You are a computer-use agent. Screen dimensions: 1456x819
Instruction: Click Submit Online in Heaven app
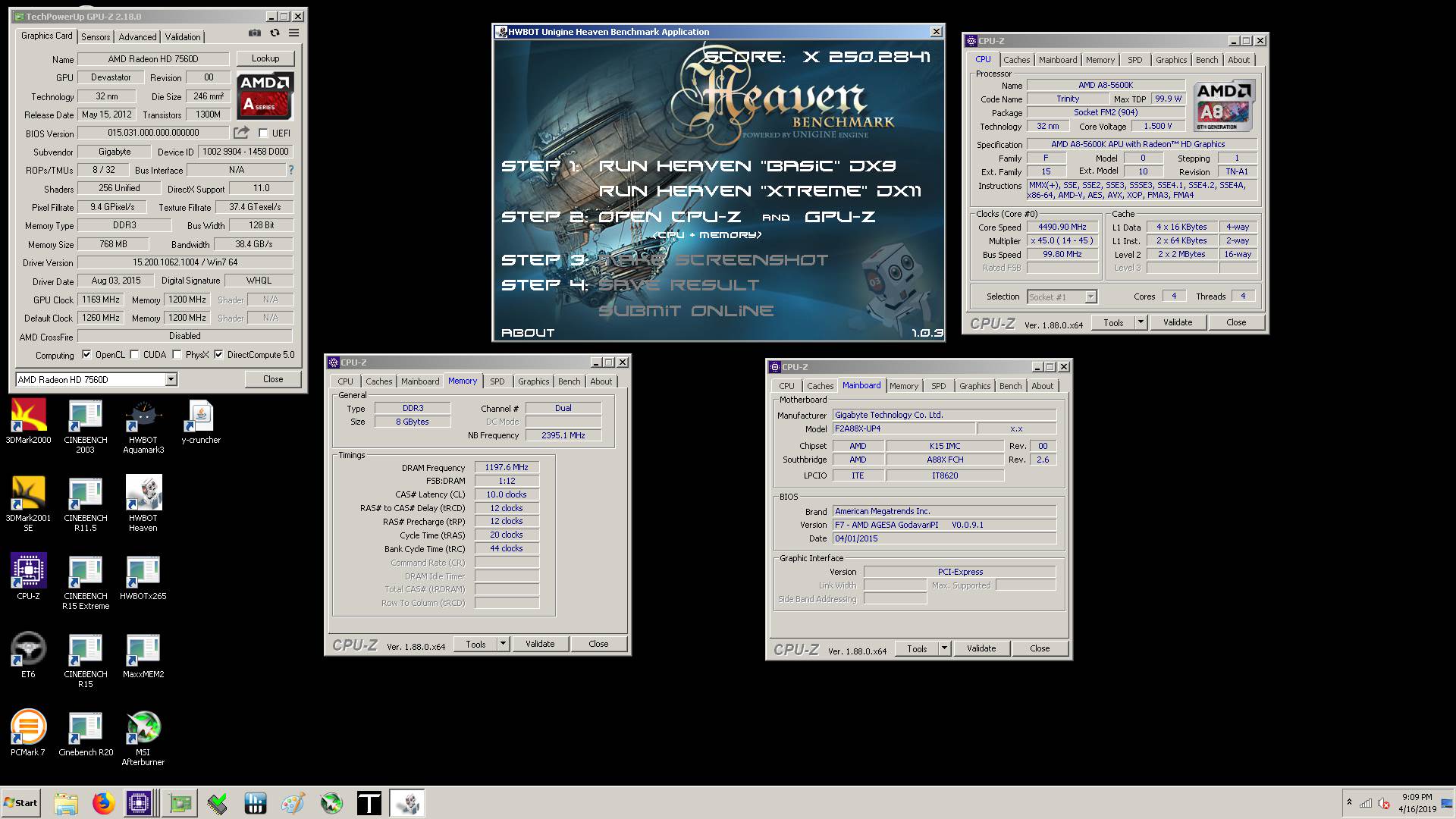pos(686,311)
